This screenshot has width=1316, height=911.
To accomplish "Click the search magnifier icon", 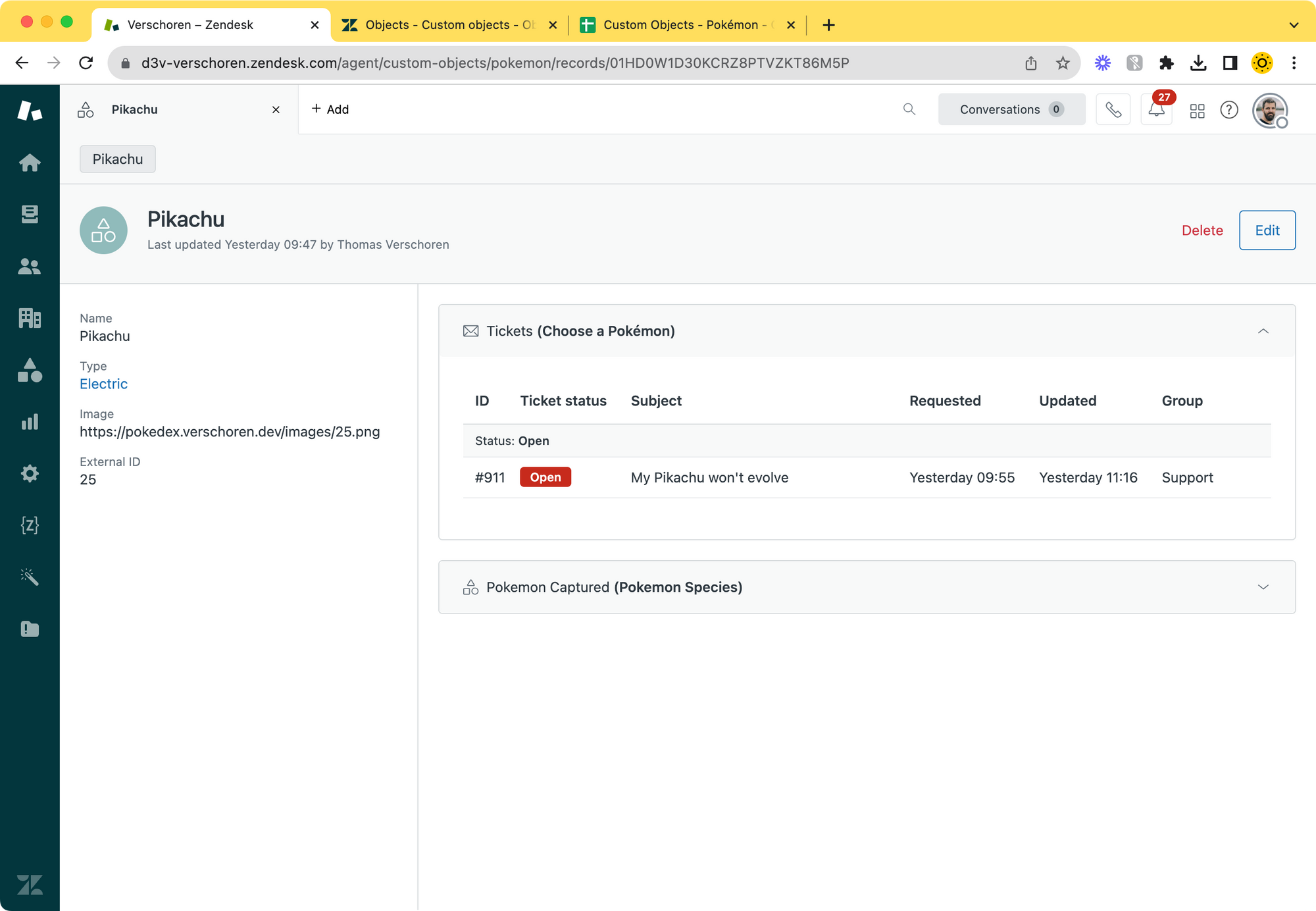I will point(909,109).
